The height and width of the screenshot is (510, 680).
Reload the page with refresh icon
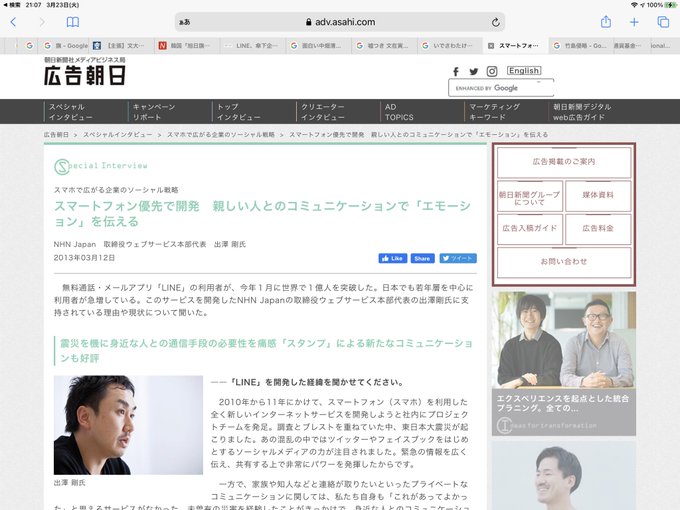tap(495, 22)
